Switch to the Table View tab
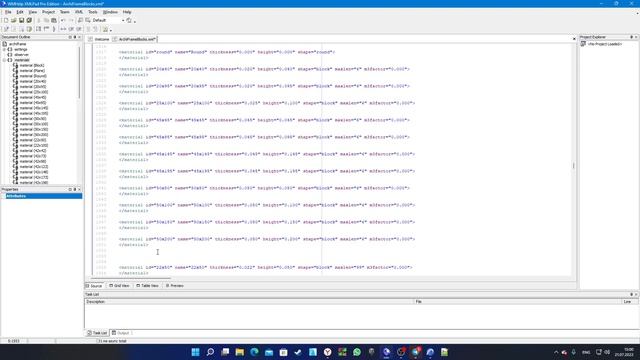 (x=147, y=286)
